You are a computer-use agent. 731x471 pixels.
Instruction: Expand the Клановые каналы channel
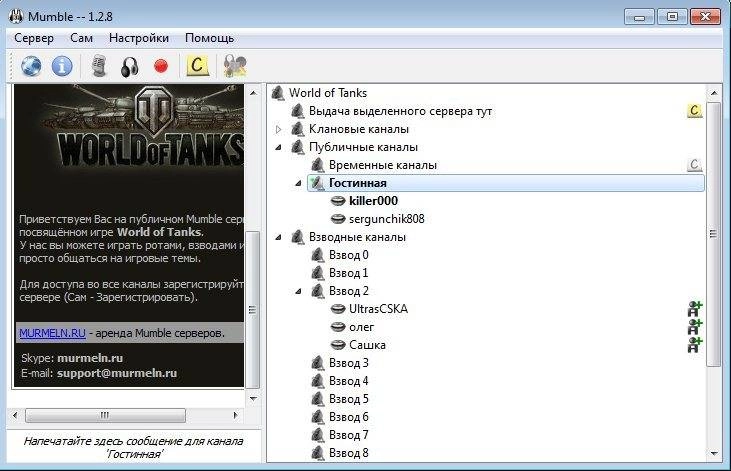tap(278, 129)
